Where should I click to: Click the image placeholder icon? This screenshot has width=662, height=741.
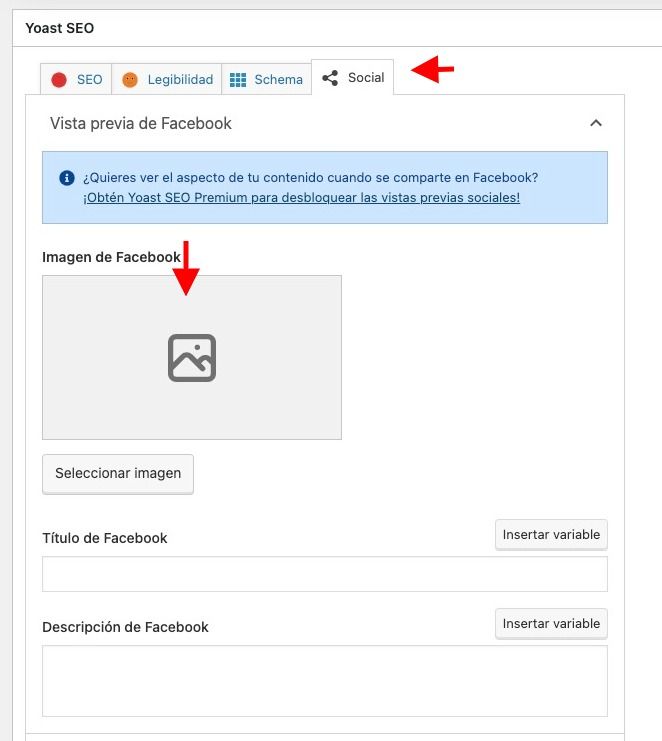(x=192, y=358)
